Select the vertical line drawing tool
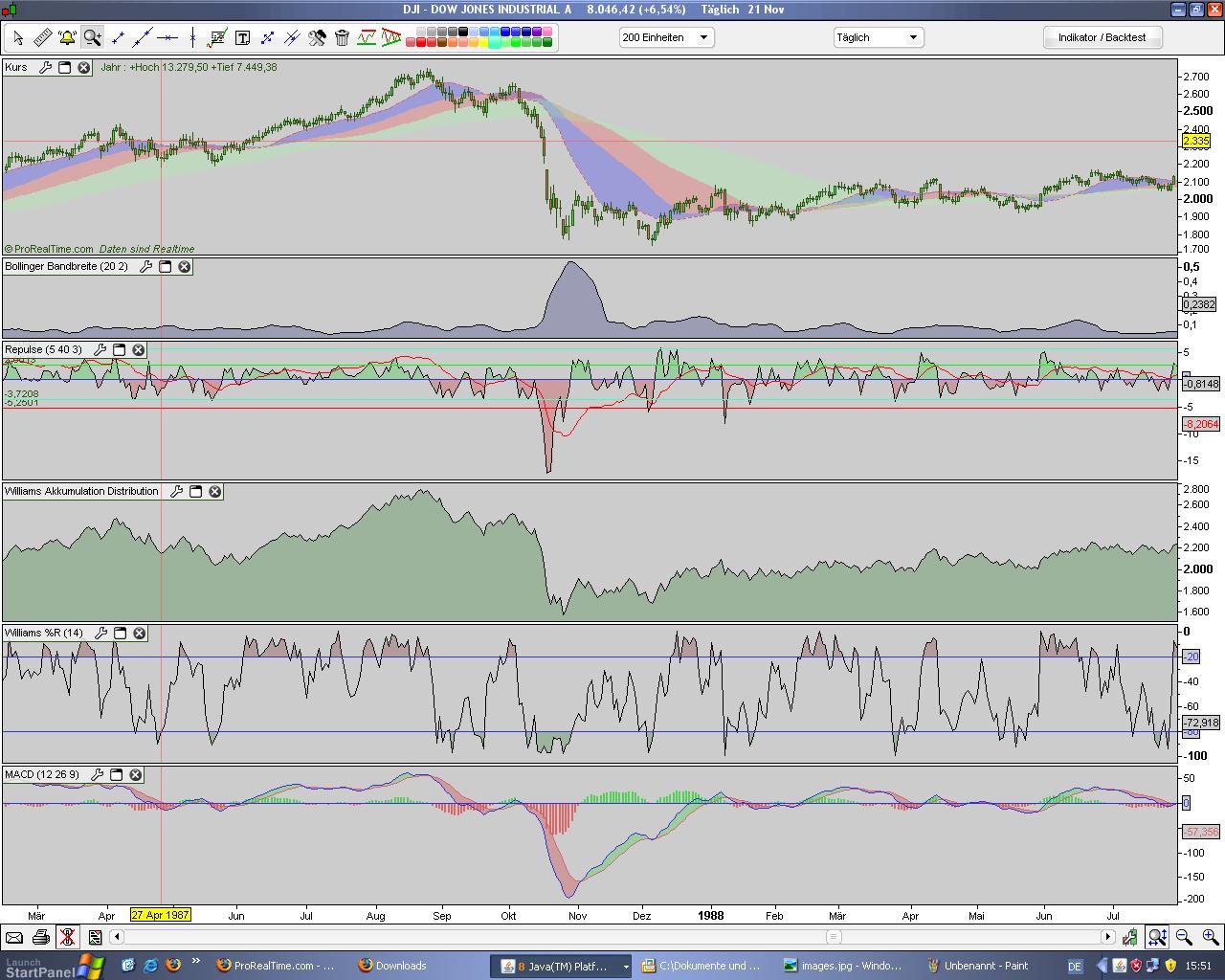Screen dimensions: 1225x980 tap(192, 37)
